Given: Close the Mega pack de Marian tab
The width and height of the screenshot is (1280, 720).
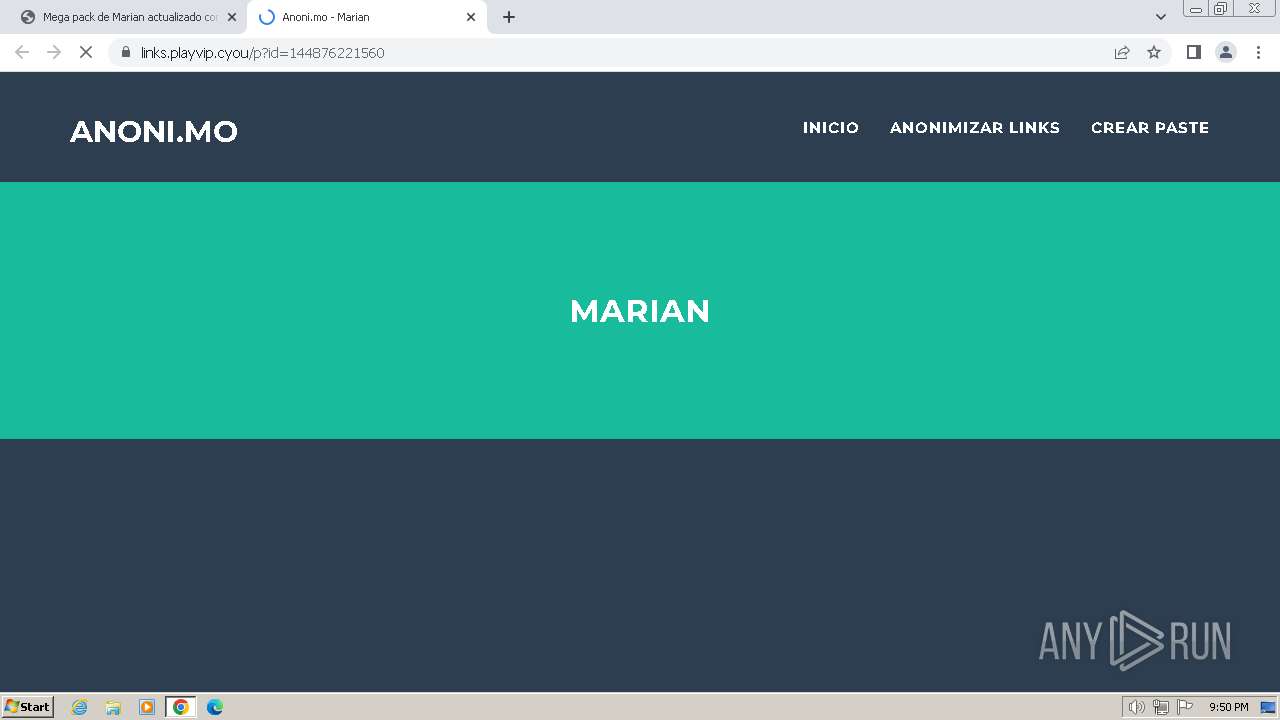Looking at the screenshot, I should [x=233, y=17].
